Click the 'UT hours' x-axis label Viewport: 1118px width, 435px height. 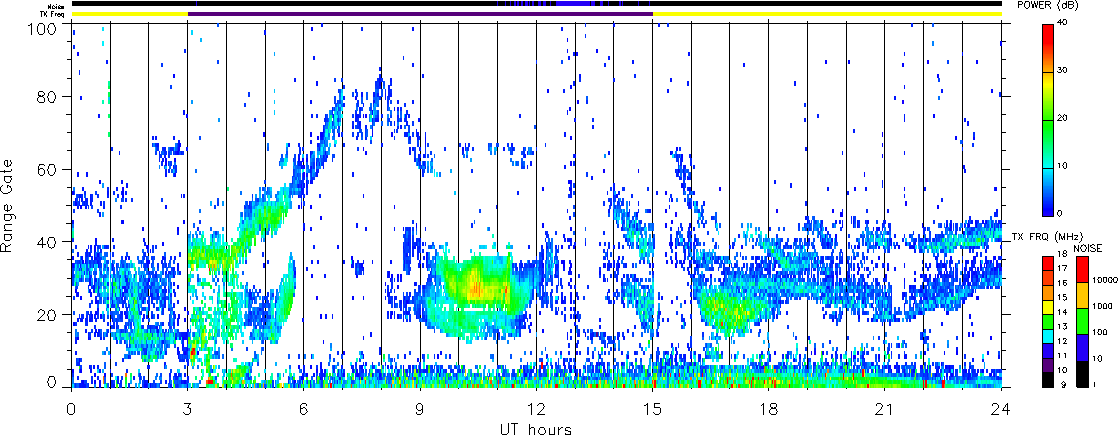pyautogui.click(x=536, y=428)
